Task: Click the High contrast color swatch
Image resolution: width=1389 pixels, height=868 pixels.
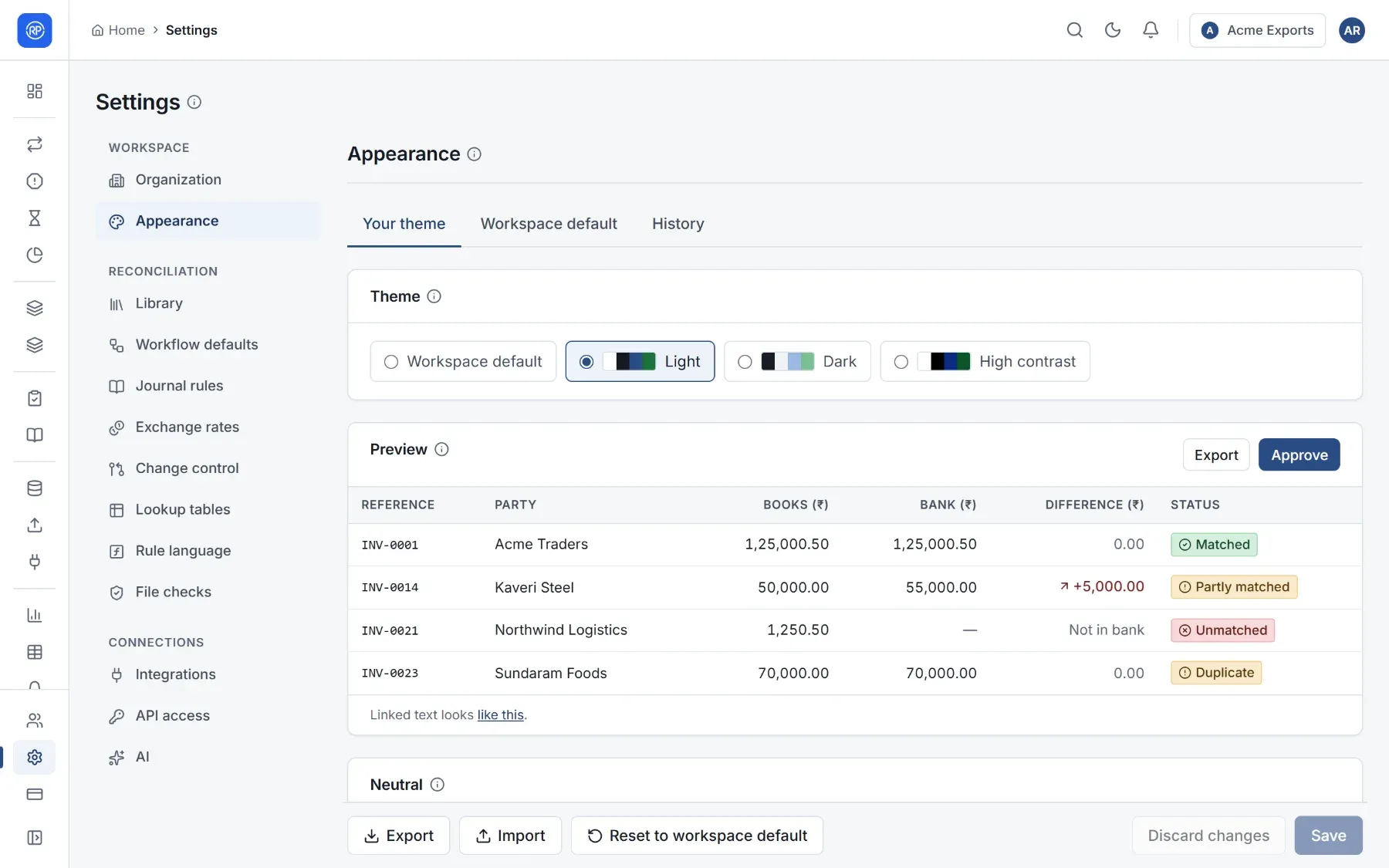Action: click(x=944, y=361)
